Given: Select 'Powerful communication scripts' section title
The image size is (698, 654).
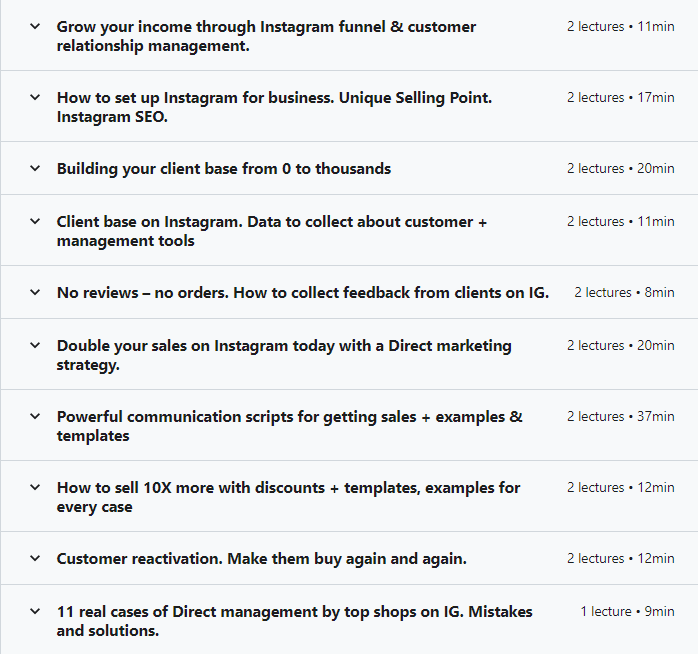Looking at the screenshot, I should 289,426.
